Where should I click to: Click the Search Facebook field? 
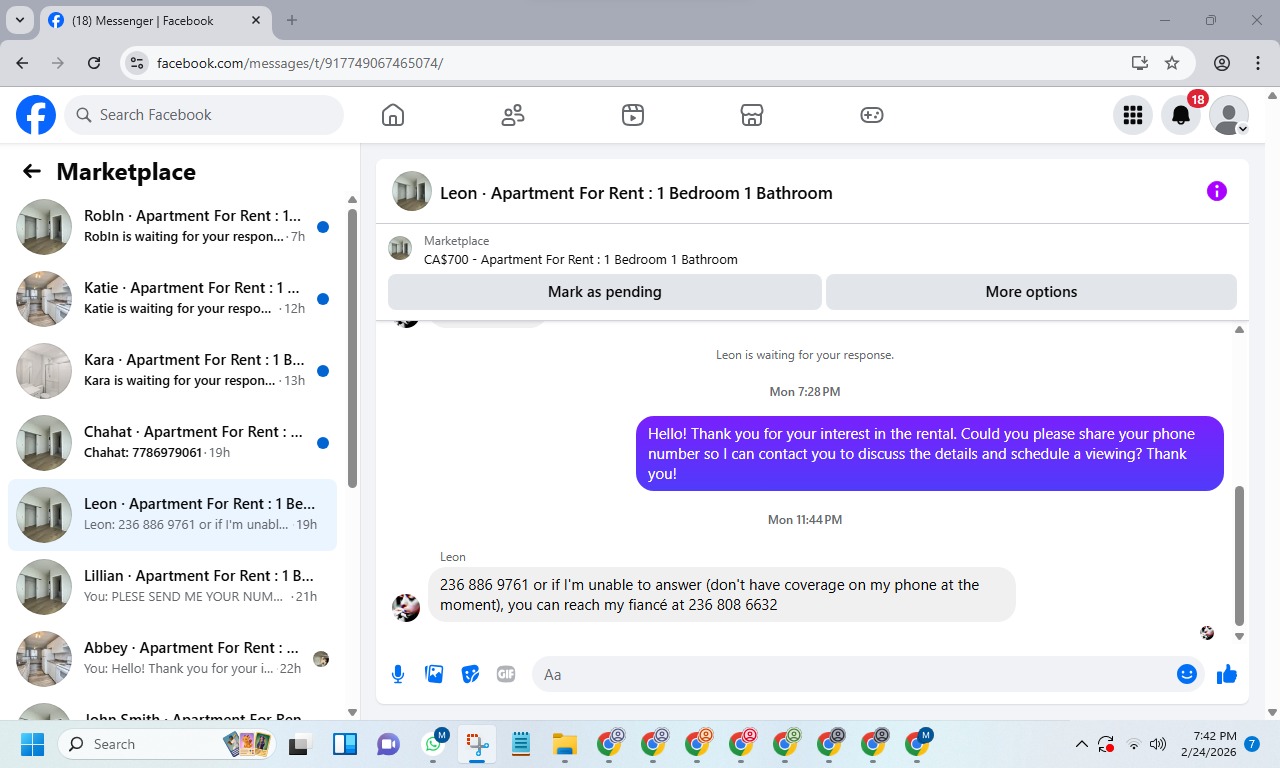[x=204, y=115]
